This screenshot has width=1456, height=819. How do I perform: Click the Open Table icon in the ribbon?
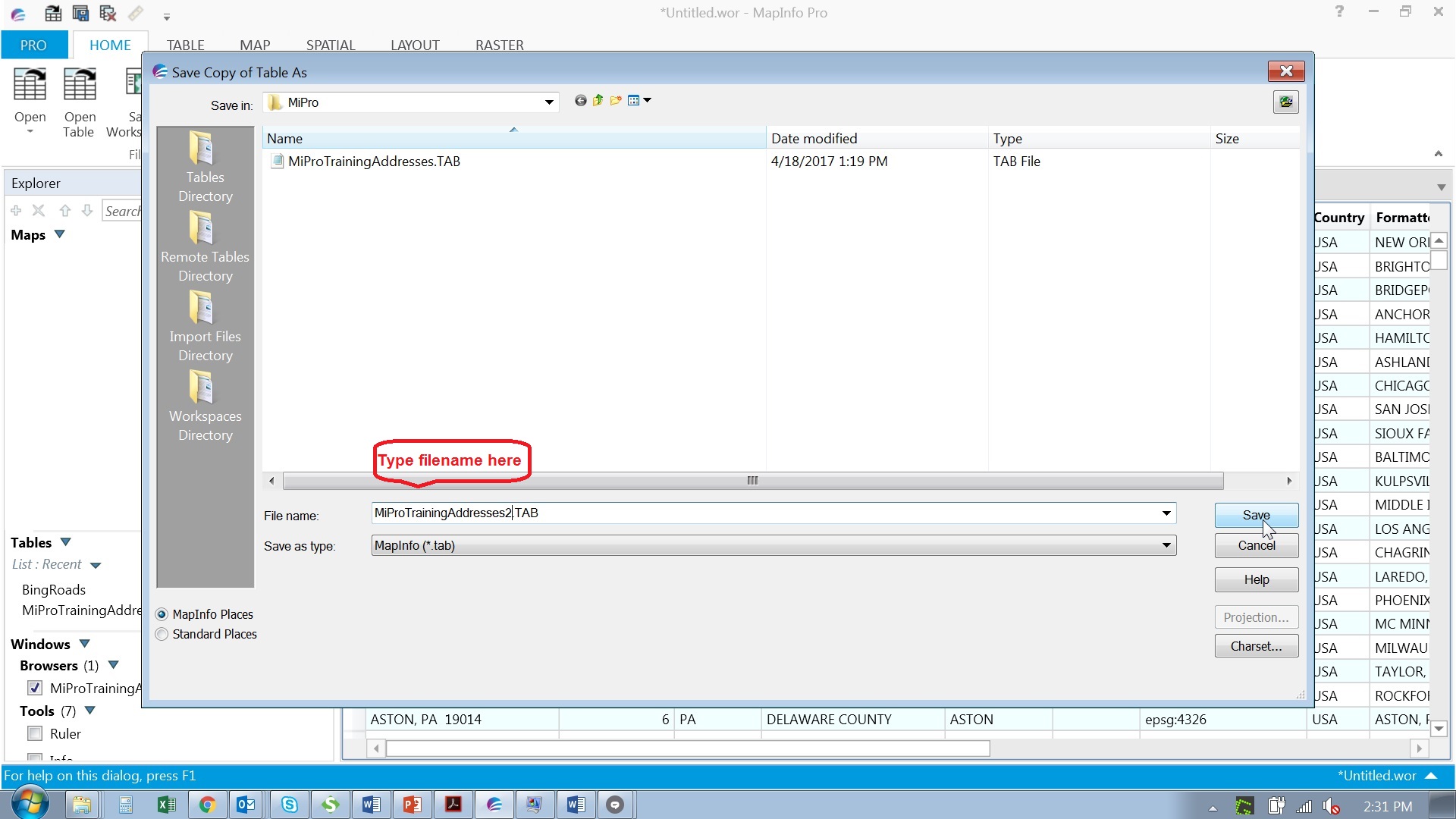click(79, 99)
